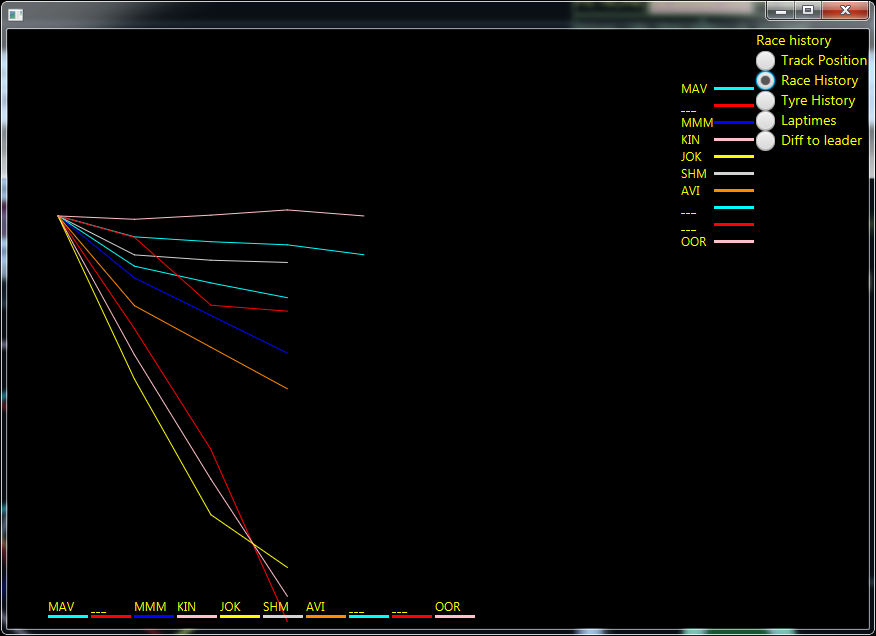The height and width of the screenshot is (636, 876).
Task: Click the window icon in the title bar
Action: pos(16,15)
